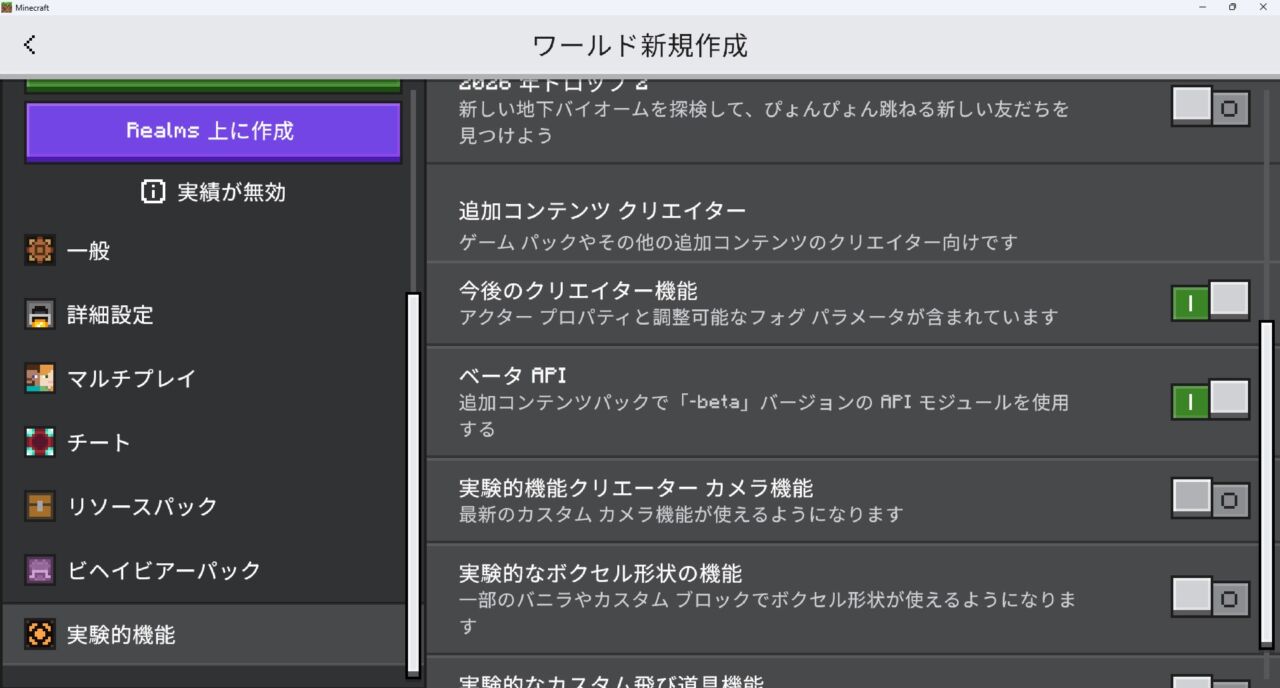Click 実験的なボクセル形状の機能 label
Viewport: 1280px width, 688px height.
[600, 574]
